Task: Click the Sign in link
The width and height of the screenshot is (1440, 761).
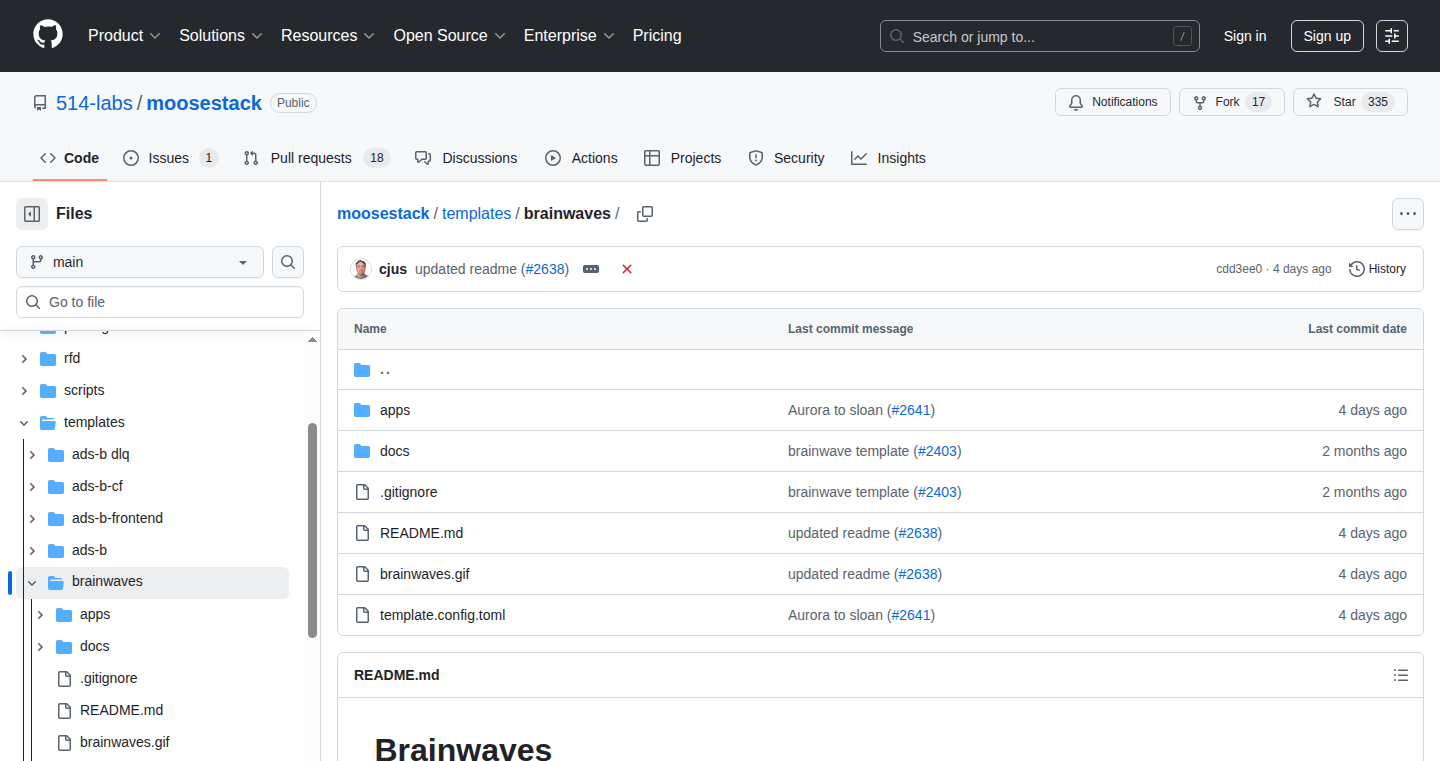Action: click(x=1245, y=36)
